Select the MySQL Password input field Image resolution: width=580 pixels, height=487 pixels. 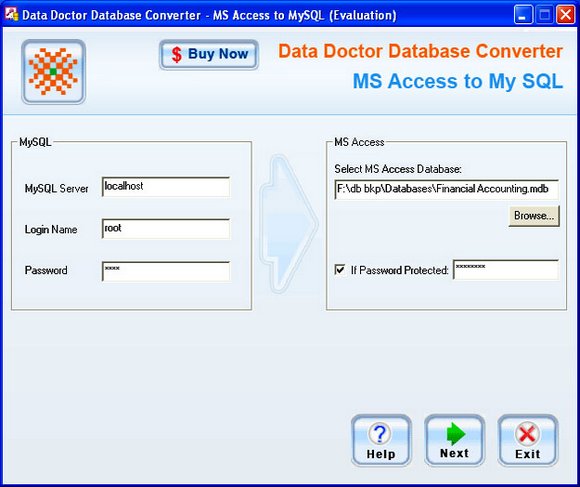(x=166, y=271)
